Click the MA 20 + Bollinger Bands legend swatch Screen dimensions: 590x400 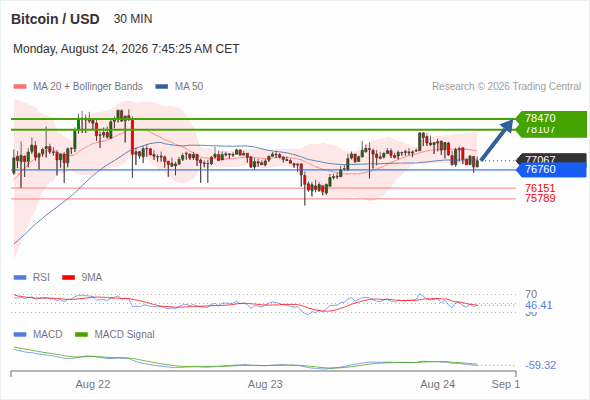(20, 87)
